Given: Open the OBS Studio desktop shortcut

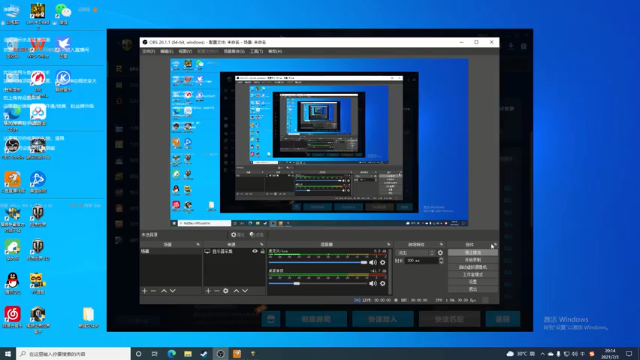Looking at the screenshot, I should click(x=12, y=149).
